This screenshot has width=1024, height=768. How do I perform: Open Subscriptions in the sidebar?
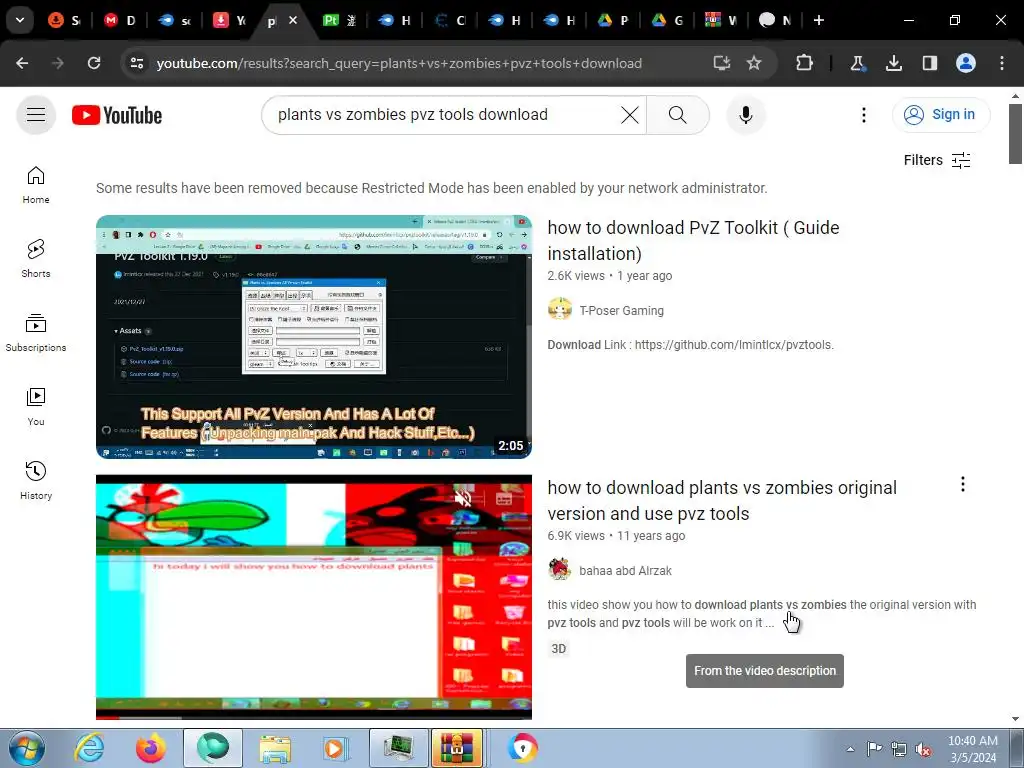tap(36, 332)
